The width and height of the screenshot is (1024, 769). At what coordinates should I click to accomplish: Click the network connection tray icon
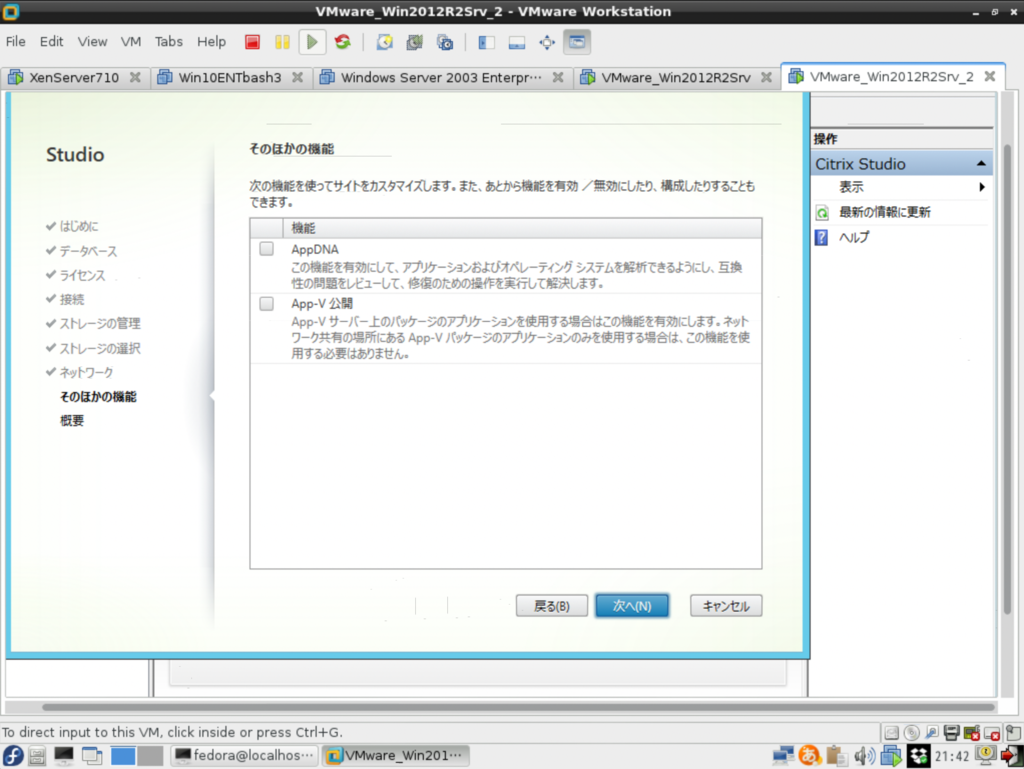[782, 756]
